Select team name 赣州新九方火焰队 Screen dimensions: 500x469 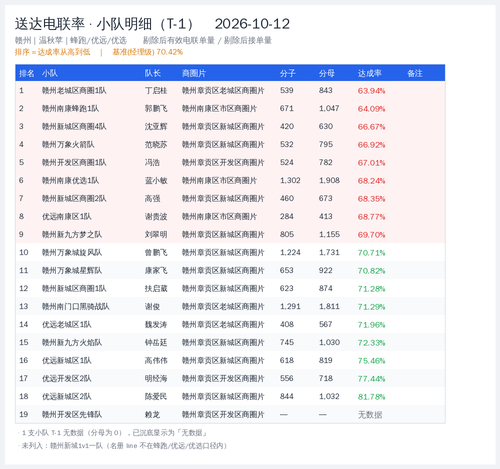pyautogui.click(x=72, y=342)
